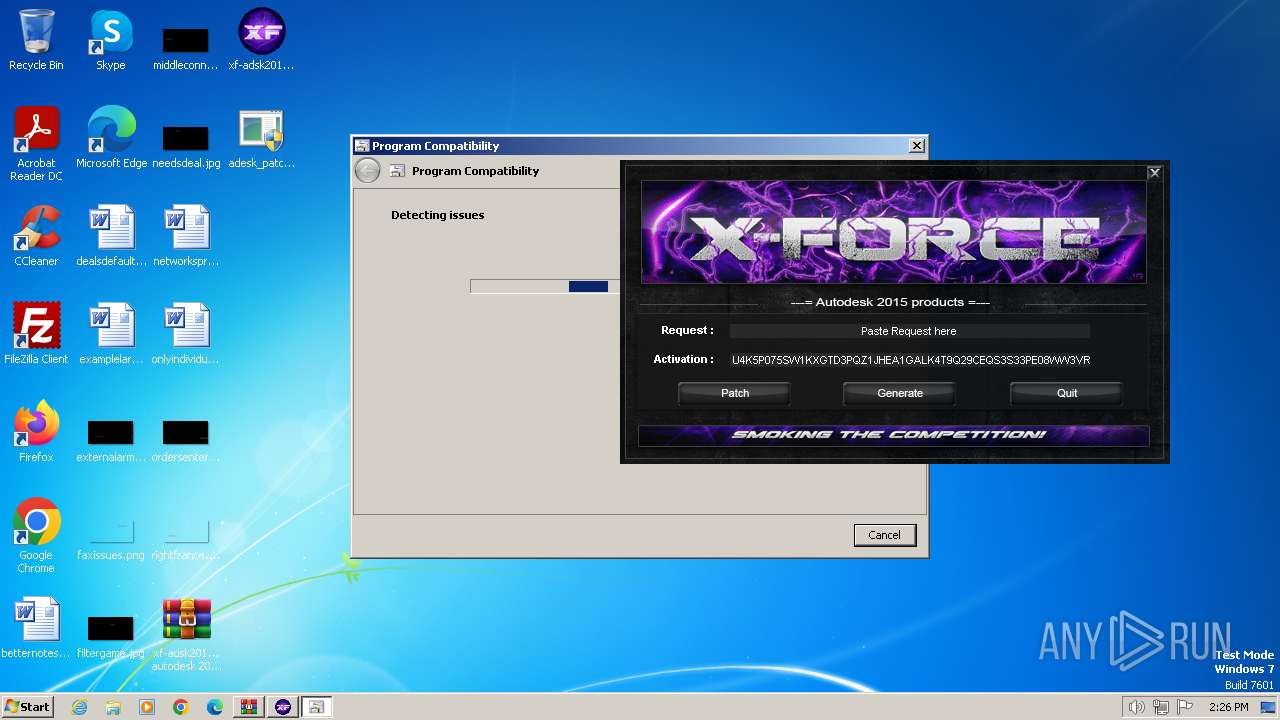Viewport: 1280px width, 720px height.
Task: Click the taskbar clock showing 2:26 PM
Action: pos(1228,707)
